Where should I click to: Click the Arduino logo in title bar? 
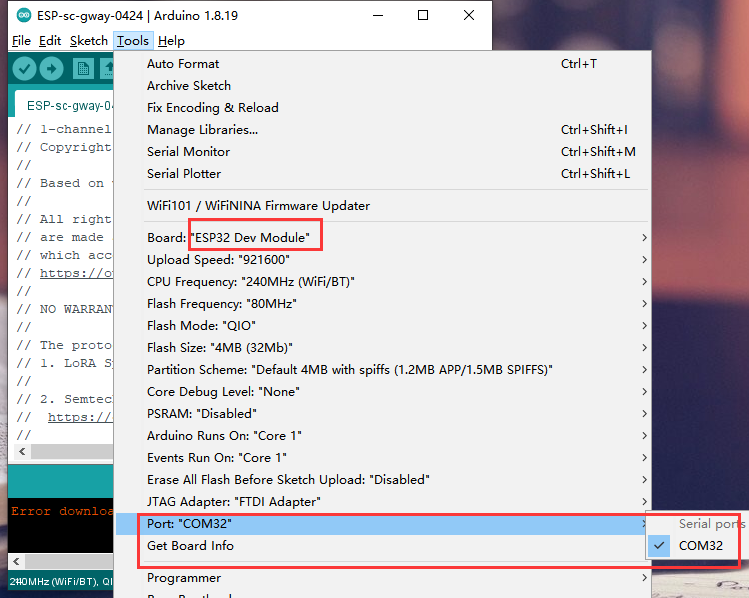click(24, 15)
